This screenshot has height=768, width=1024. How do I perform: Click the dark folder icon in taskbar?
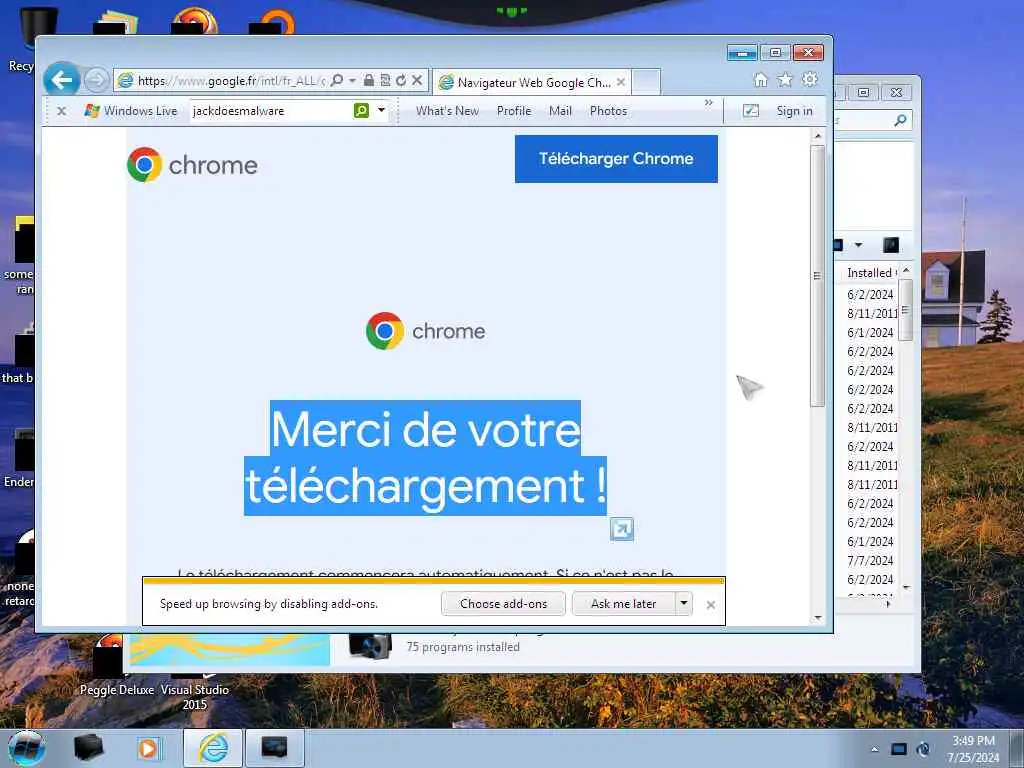(x=88, y=748)
